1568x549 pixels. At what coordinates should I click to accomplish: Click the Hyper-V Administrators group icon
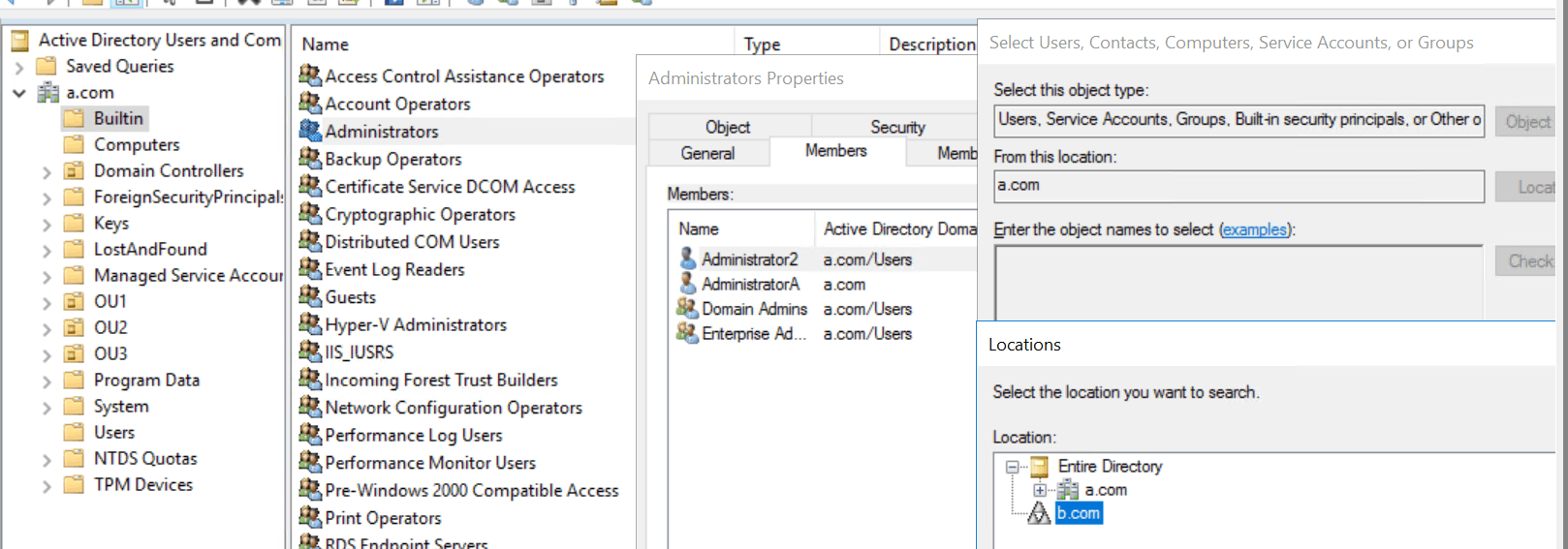310,323
